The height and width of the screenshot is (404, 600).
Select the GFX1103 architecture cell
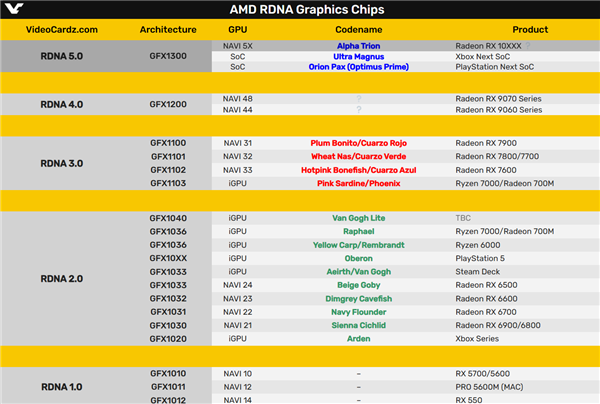pyautogui.click(x=168, y=183)
